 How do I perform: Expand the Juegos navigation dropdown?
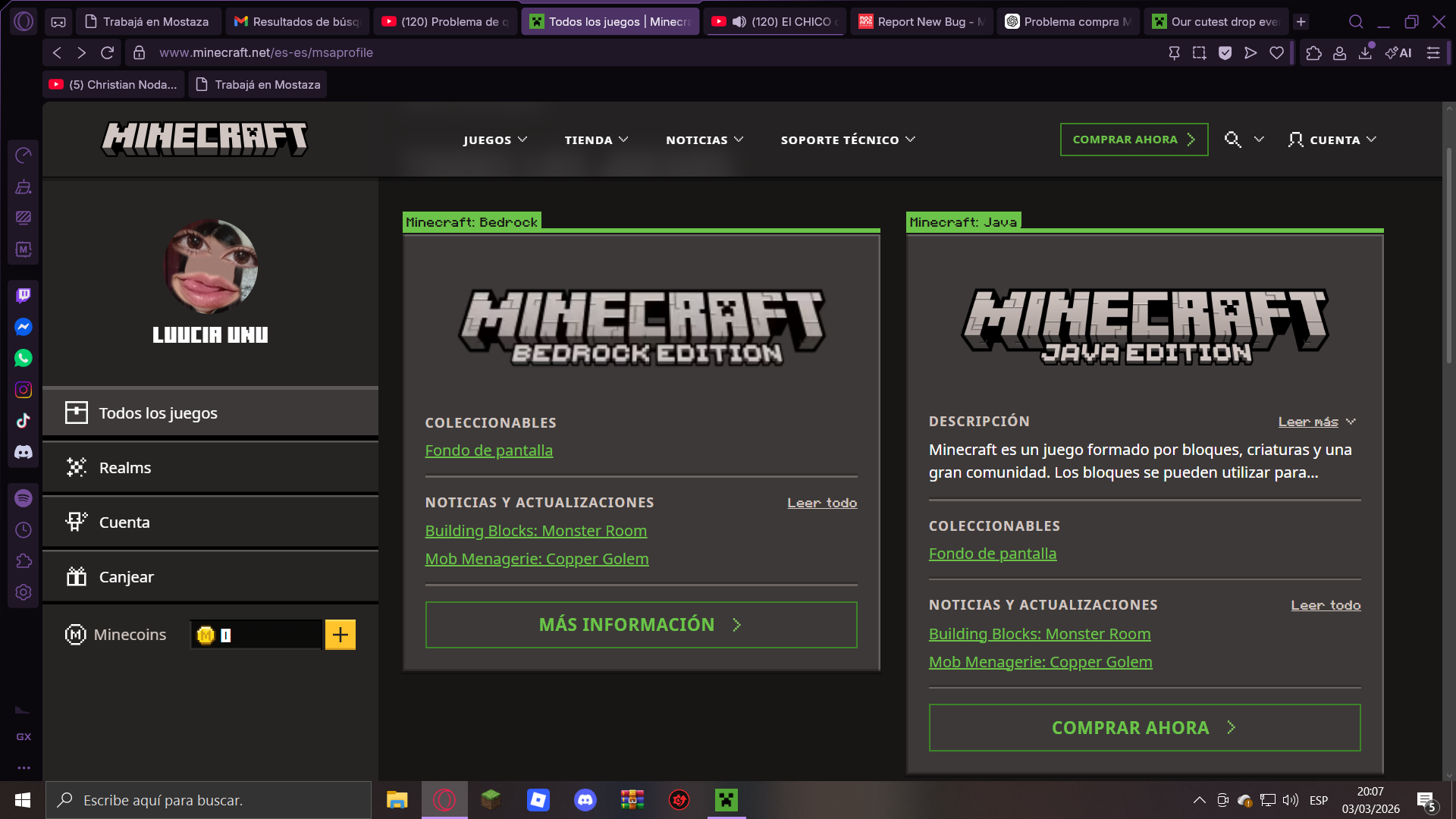tap(495, 140)
